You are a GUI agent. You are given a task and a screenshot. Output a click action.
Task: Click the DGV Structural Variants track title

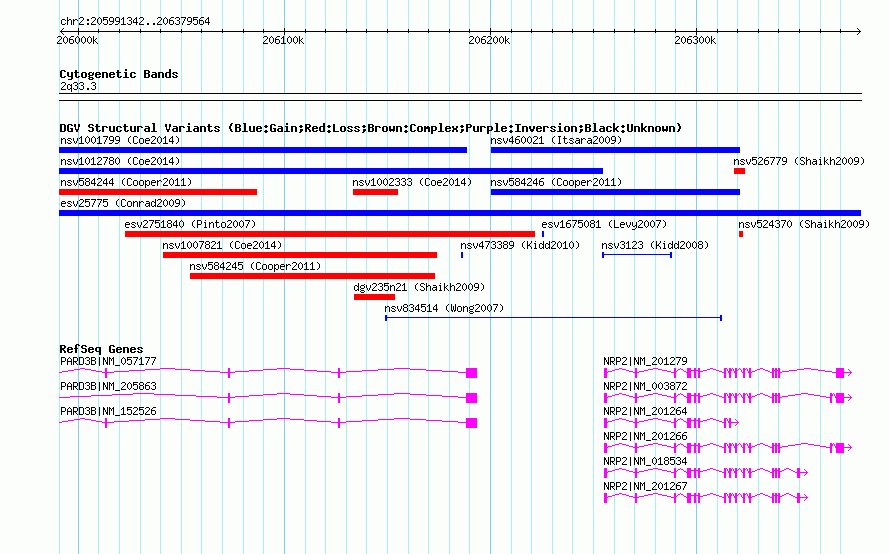(371, 128)
